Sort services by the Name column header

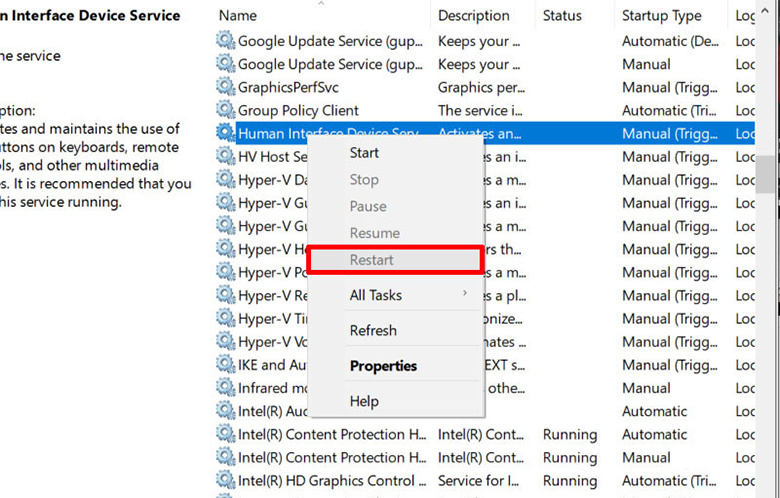(238, 16)
